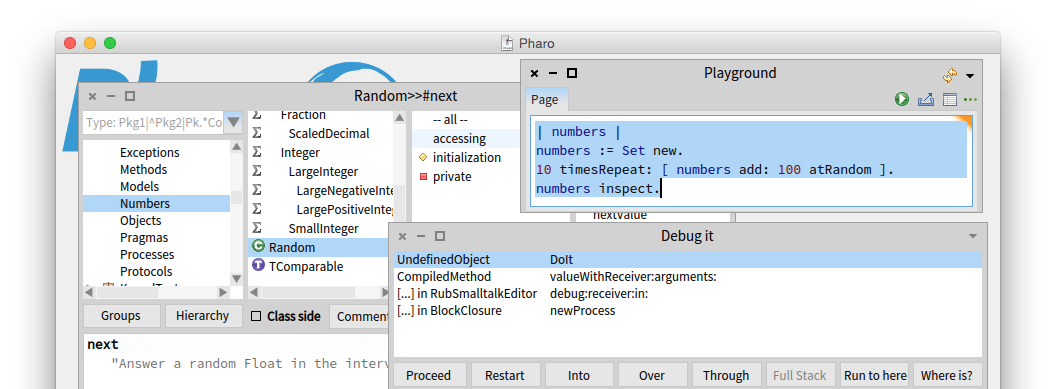Image resolution: width=1056 pixels, height=389 pixels.
Task: Click the red macOS close button of Pharo
Action: (x=70, y=43)
